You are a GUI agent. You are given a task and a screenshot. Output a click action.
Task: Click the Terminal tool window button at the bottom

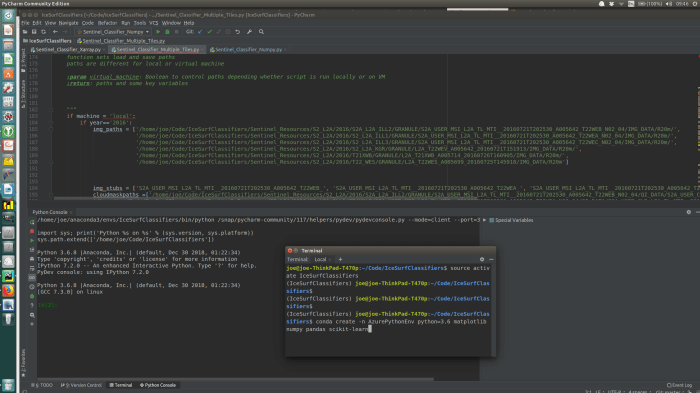121,385
